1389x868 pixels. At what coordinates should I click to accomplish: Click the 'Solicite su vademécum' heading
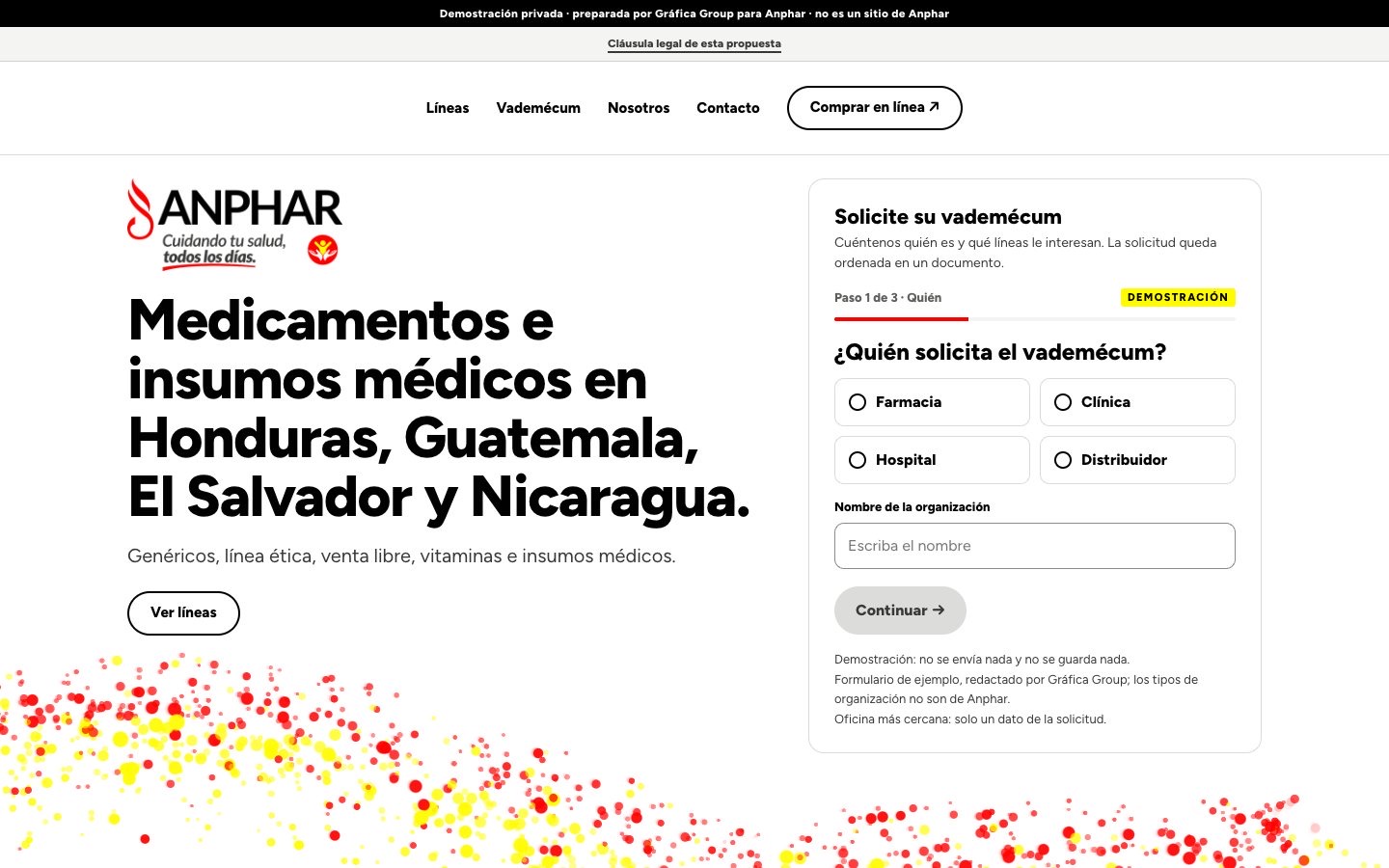coord(948,217)
